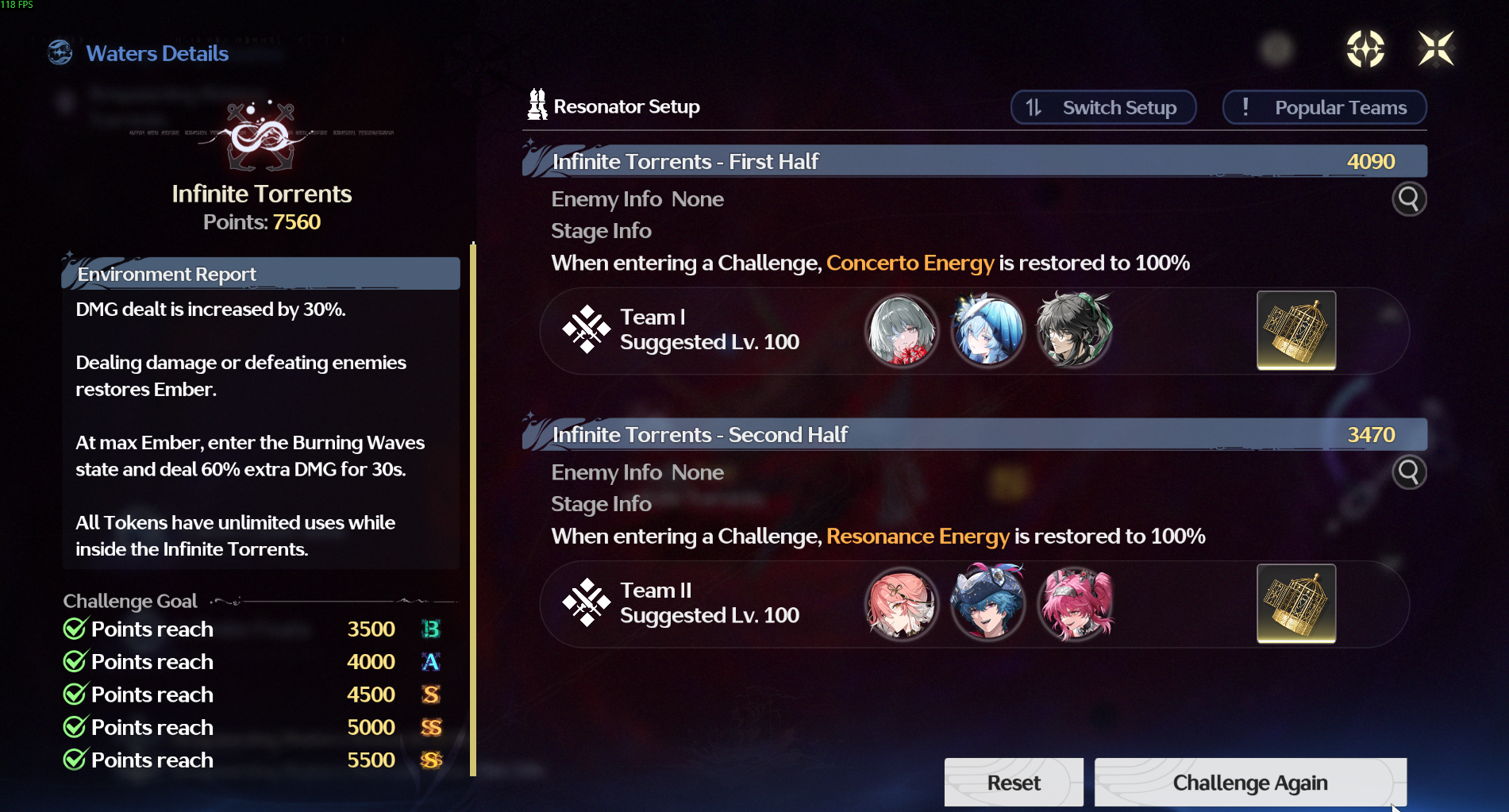Click the Waters Details globe icon
The height and width of the screenshot is (812, 1509).
[60, 53]
